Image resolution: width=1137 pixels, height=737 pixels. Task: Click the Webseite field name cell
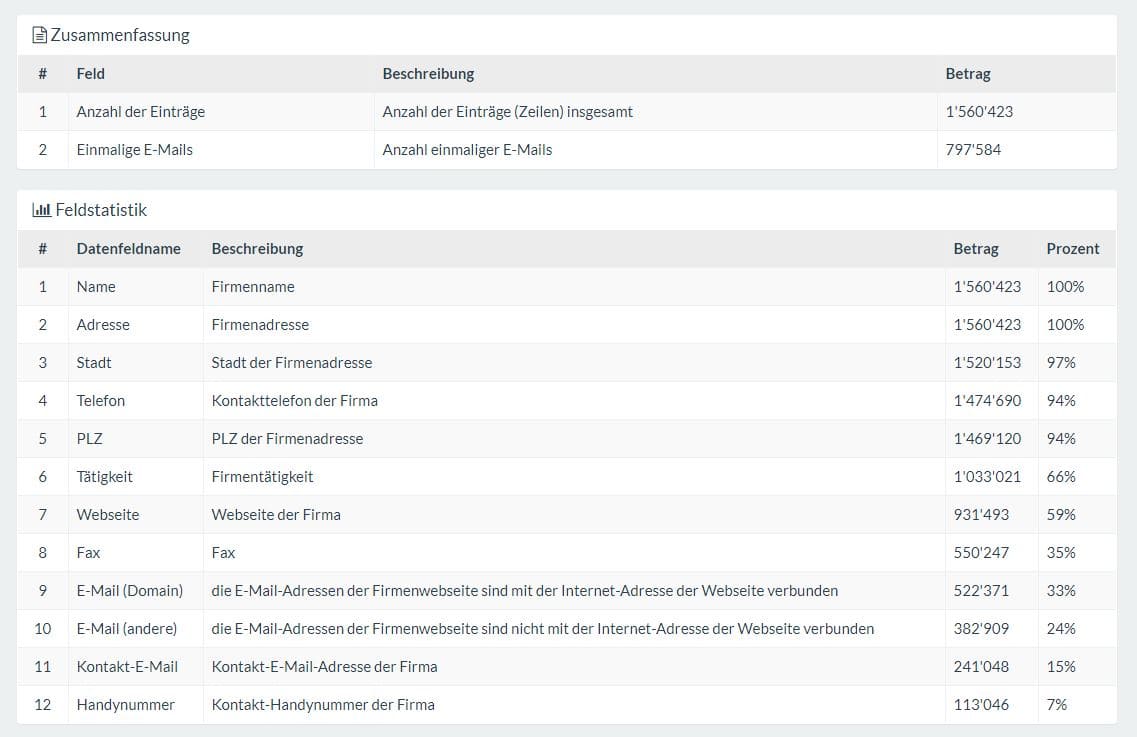[108, 515]
